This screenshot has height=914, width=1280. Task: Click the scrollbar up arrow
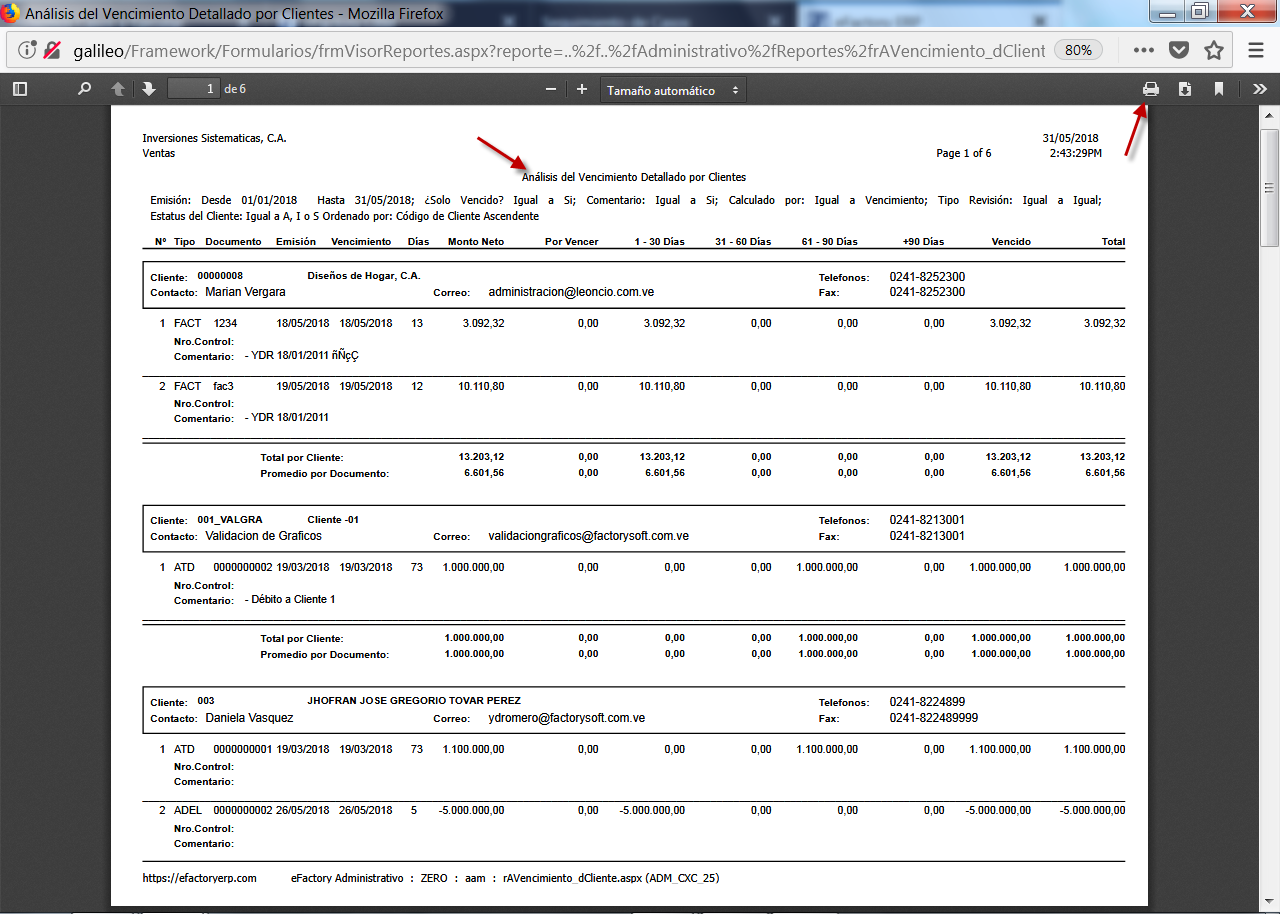point(1270,116)
